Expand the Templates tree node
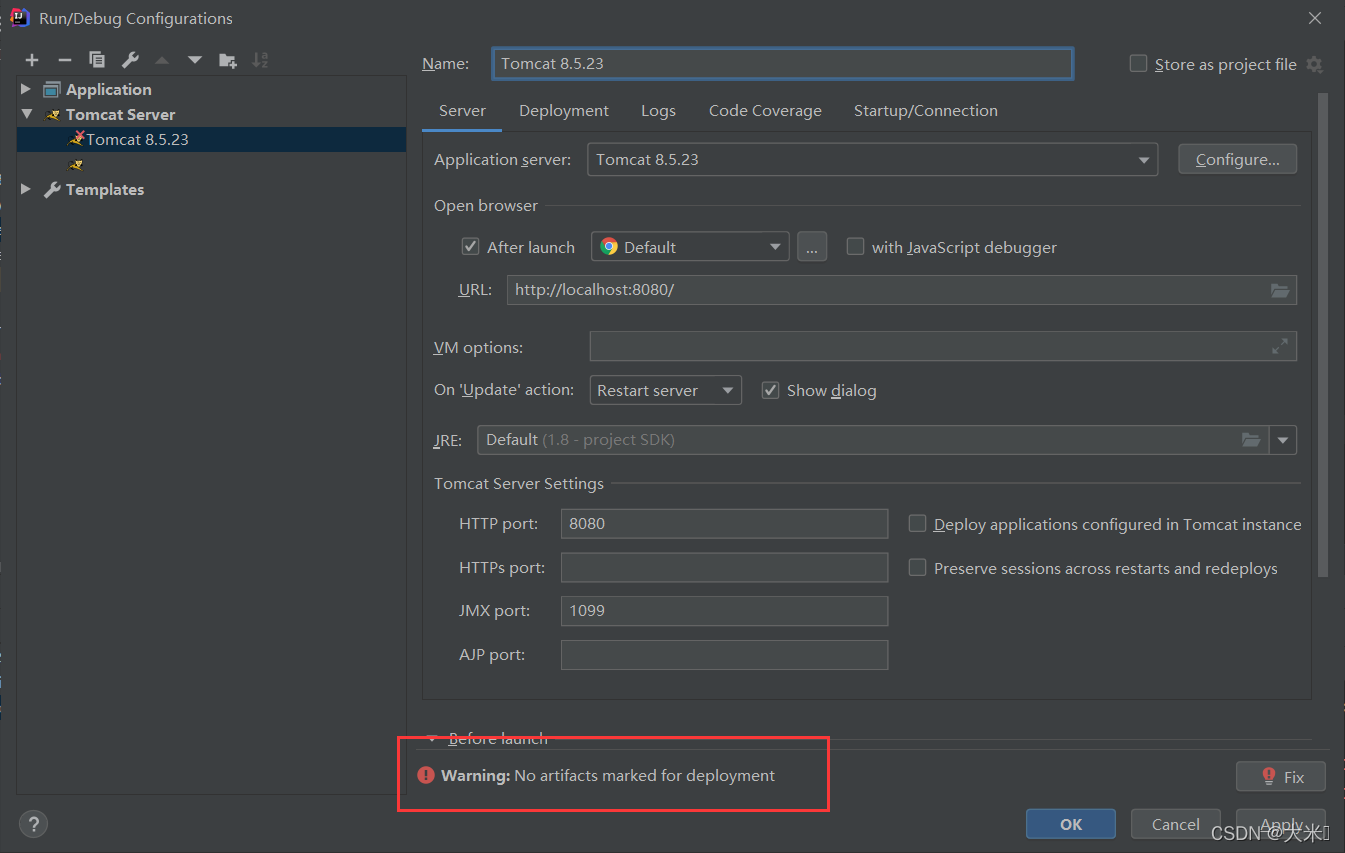This screenshot has width=1345, height=853. [26, 189]
